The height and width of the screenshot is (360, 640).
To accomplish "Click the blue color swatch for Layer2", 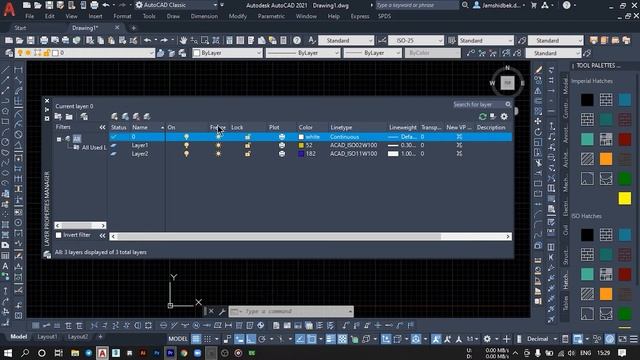I will 301,154.
